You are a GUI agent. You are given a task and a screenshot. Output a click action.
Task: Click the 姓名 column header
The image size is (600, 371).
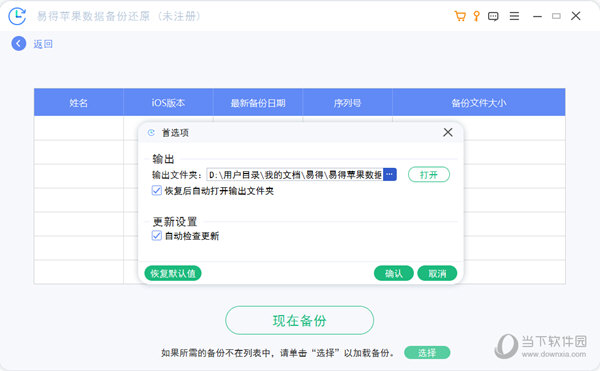point(78,103)
